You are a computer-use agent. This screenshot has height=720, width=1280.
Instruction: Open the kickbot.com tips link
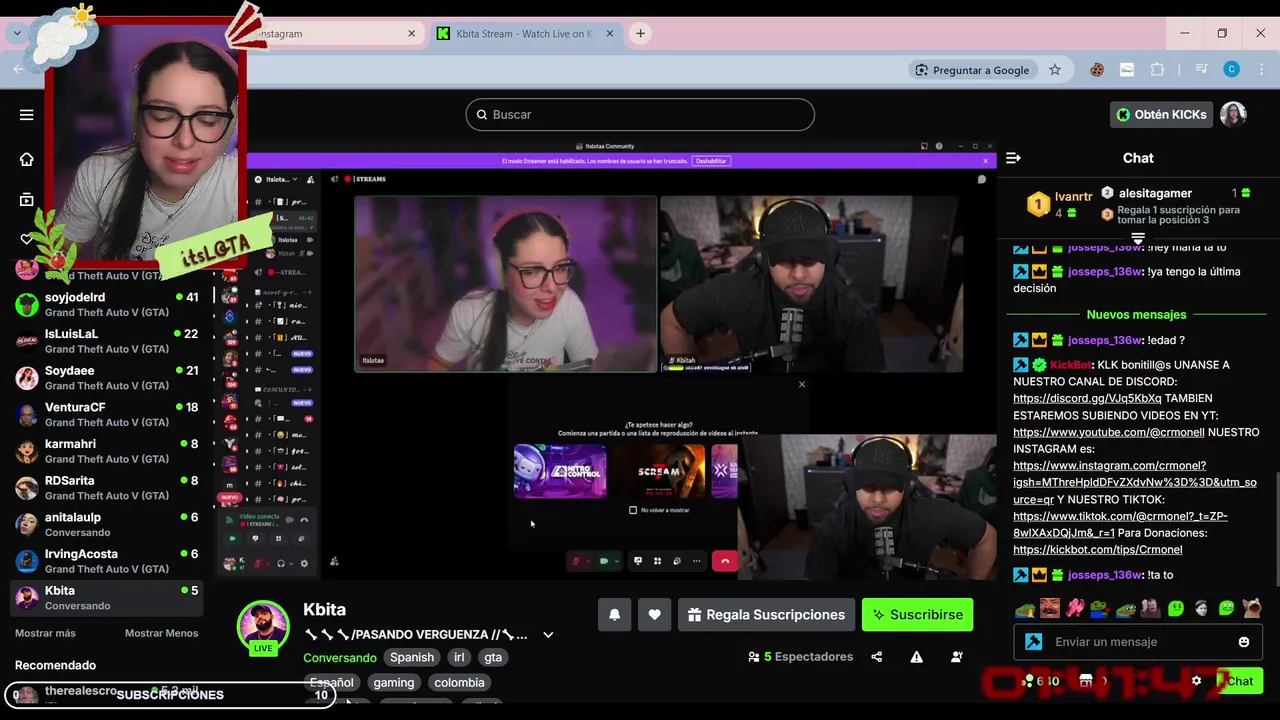1098,550
